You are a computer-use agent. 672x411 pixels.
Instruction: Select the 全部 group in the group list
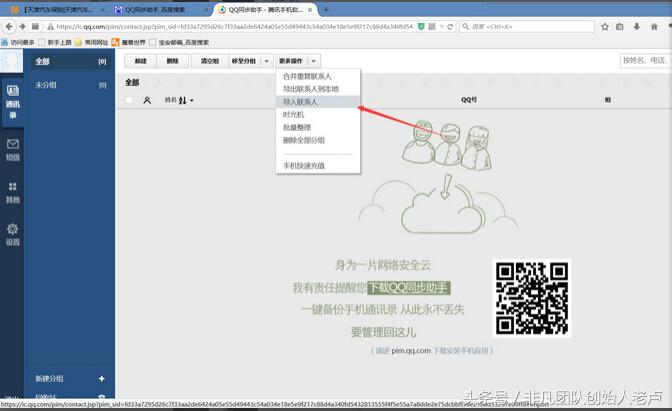[x=71, y=61]
